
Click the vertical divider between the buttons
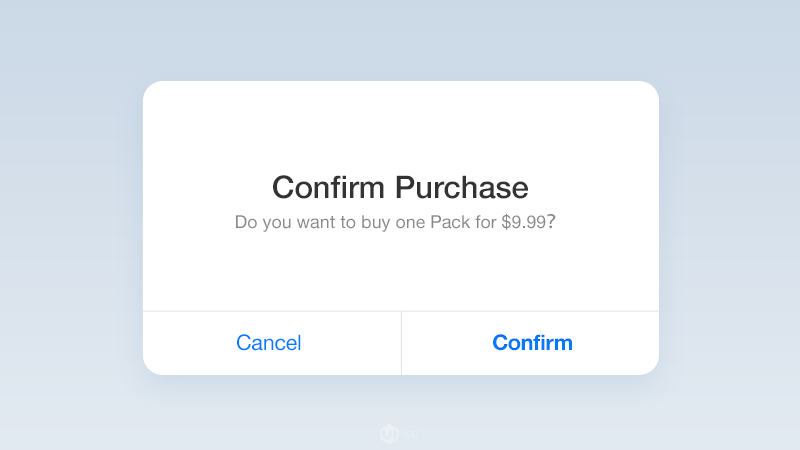coord(401,343)
